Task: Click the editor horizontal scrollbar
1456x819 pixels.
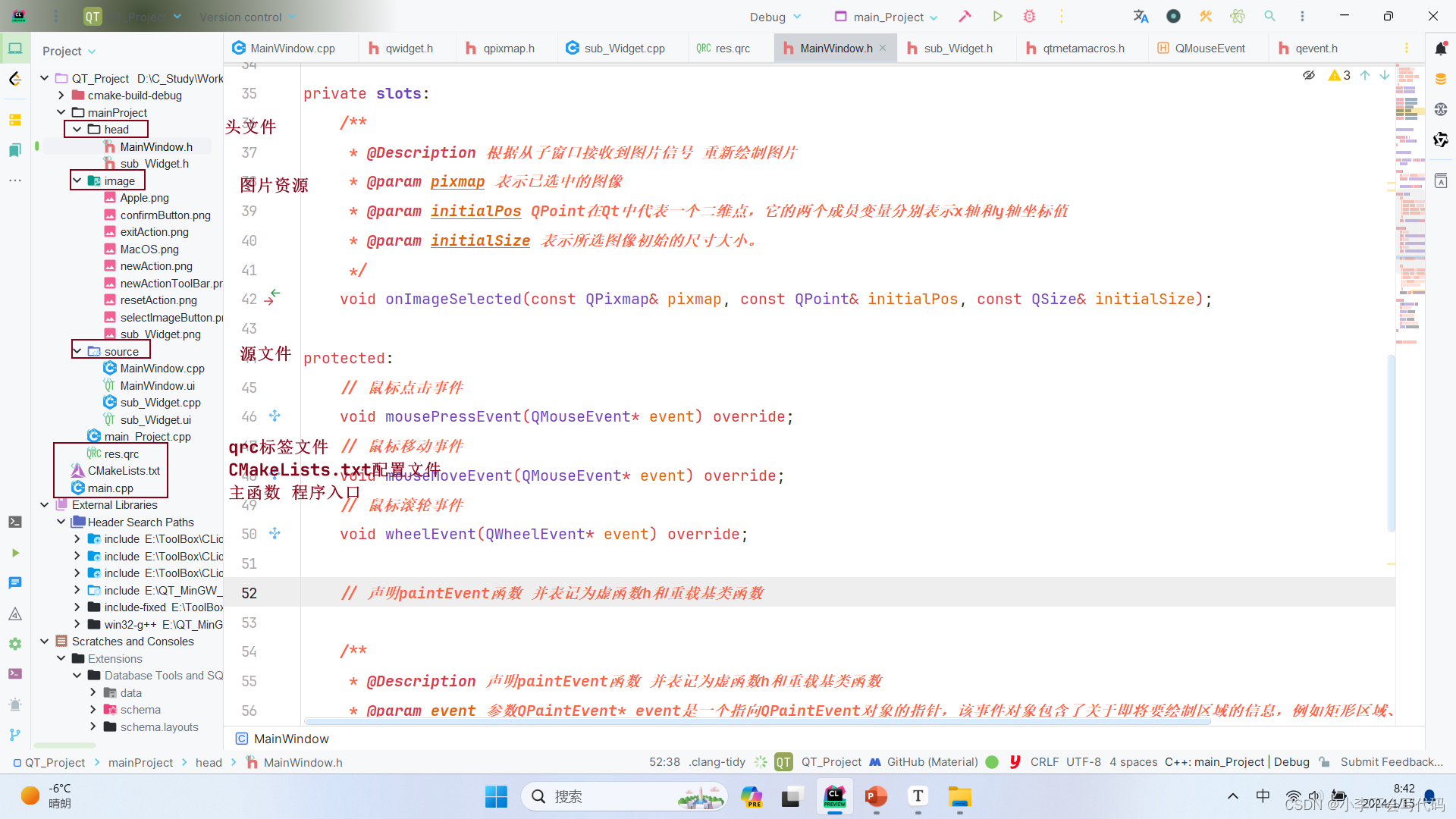Action: 757,721
